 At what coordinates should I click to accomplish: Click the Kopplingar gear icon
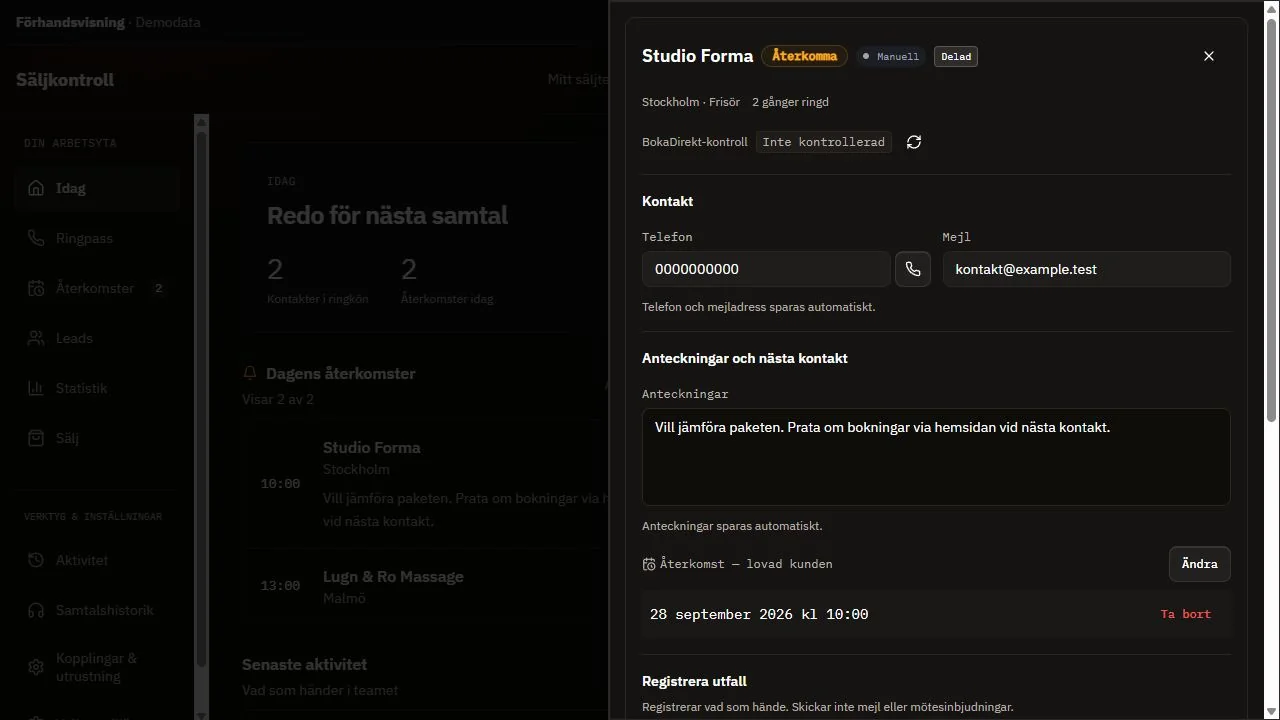point(36,667)
